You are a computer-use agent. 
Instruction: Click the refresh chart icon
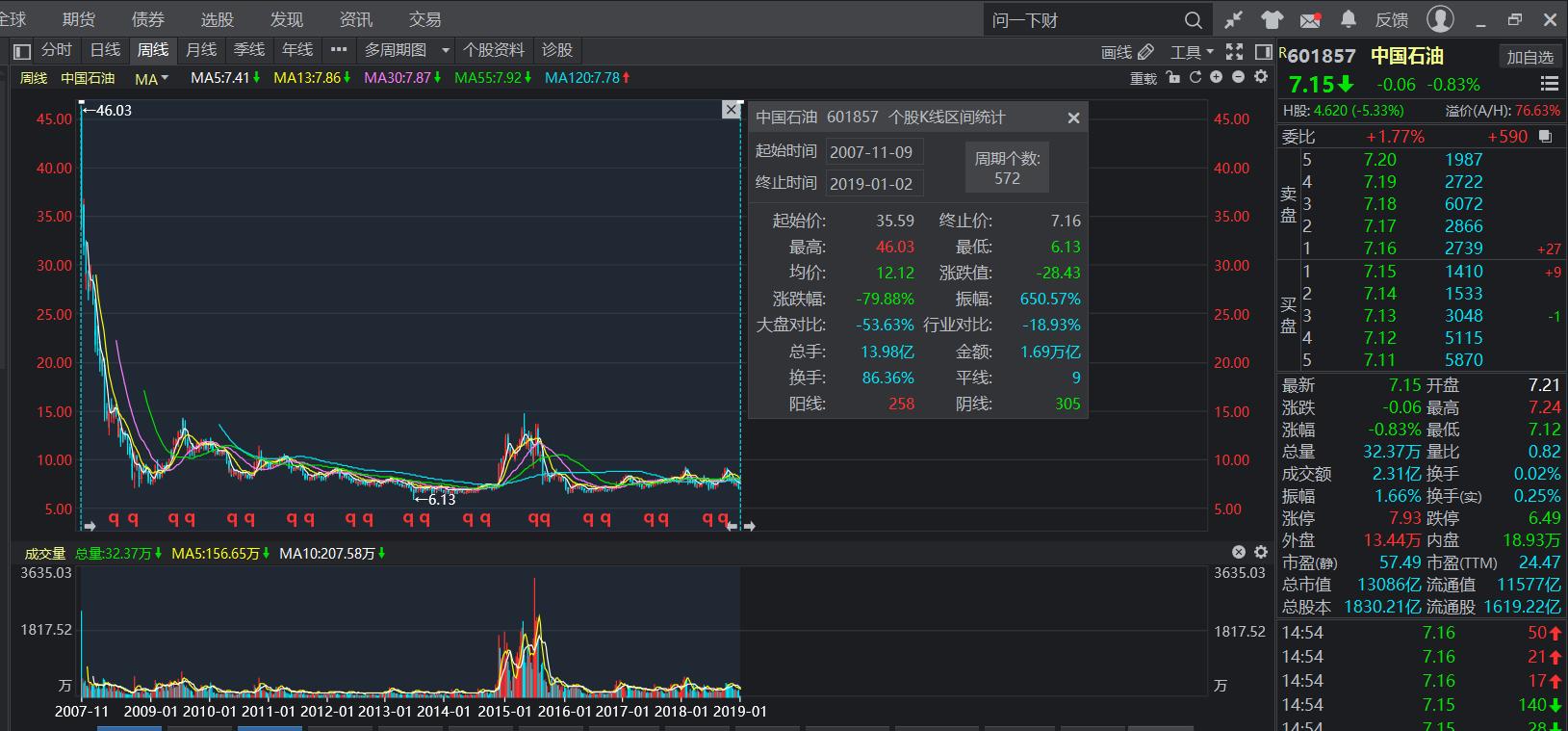[1195, 77]
